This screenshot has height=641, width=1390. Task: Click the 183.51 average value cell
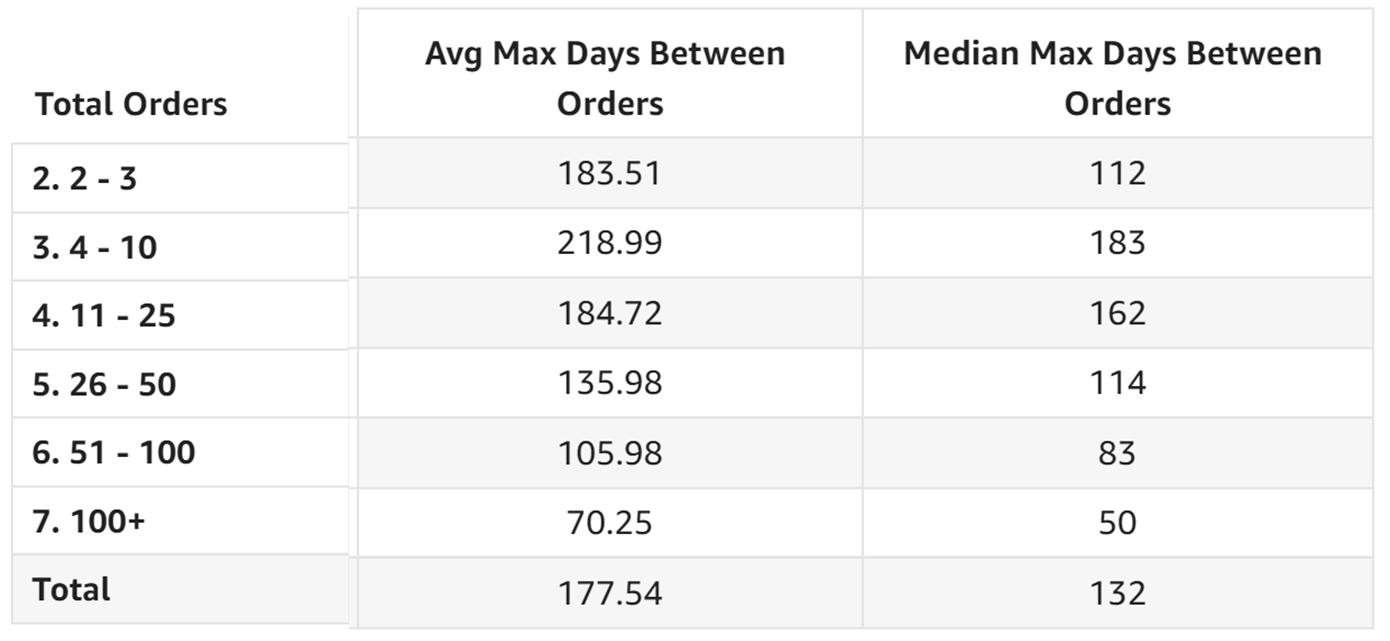coord(610,173)
